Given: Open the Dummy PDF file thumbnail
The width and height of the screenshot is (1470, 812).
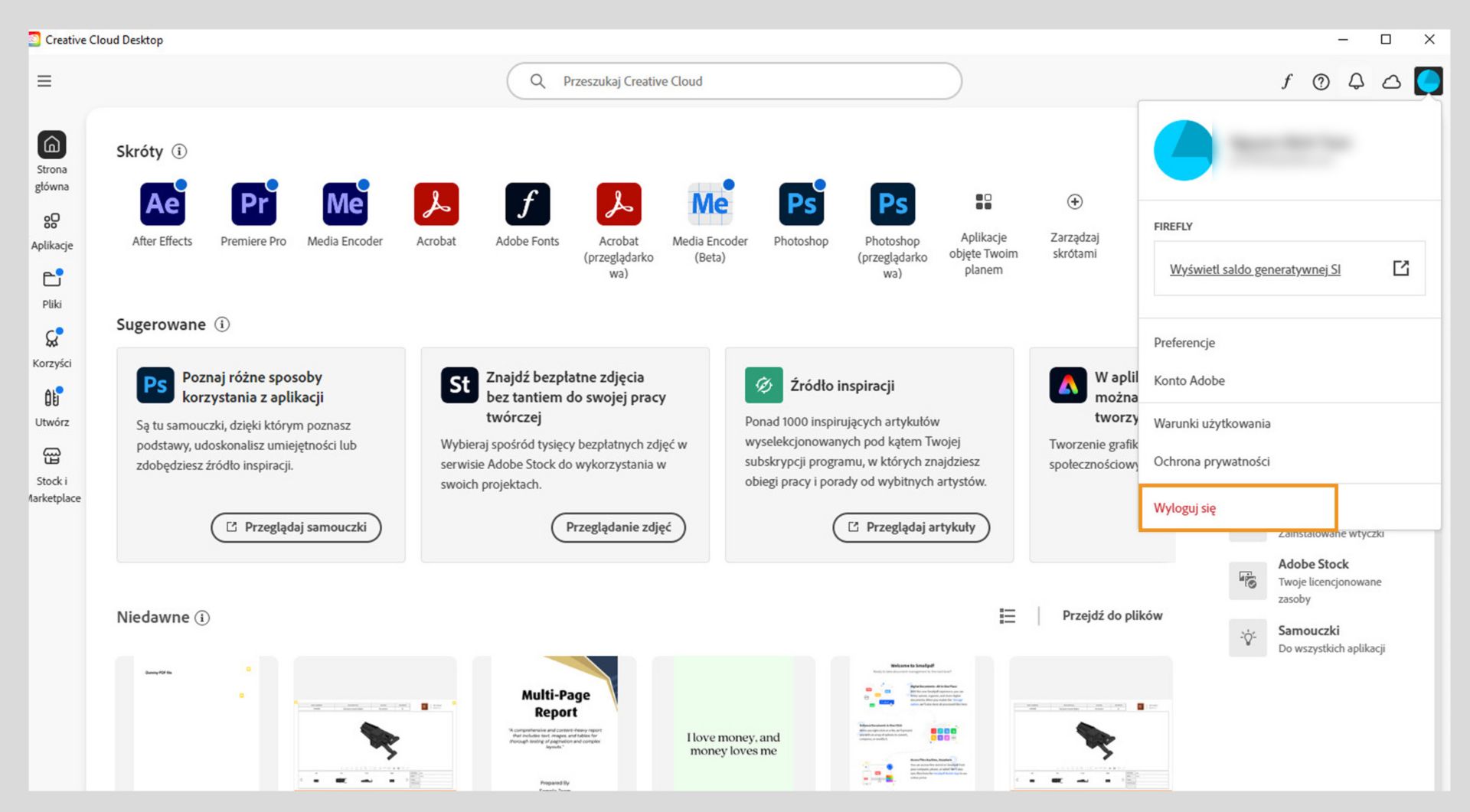Looking at the screenshot, I should 197,723.
